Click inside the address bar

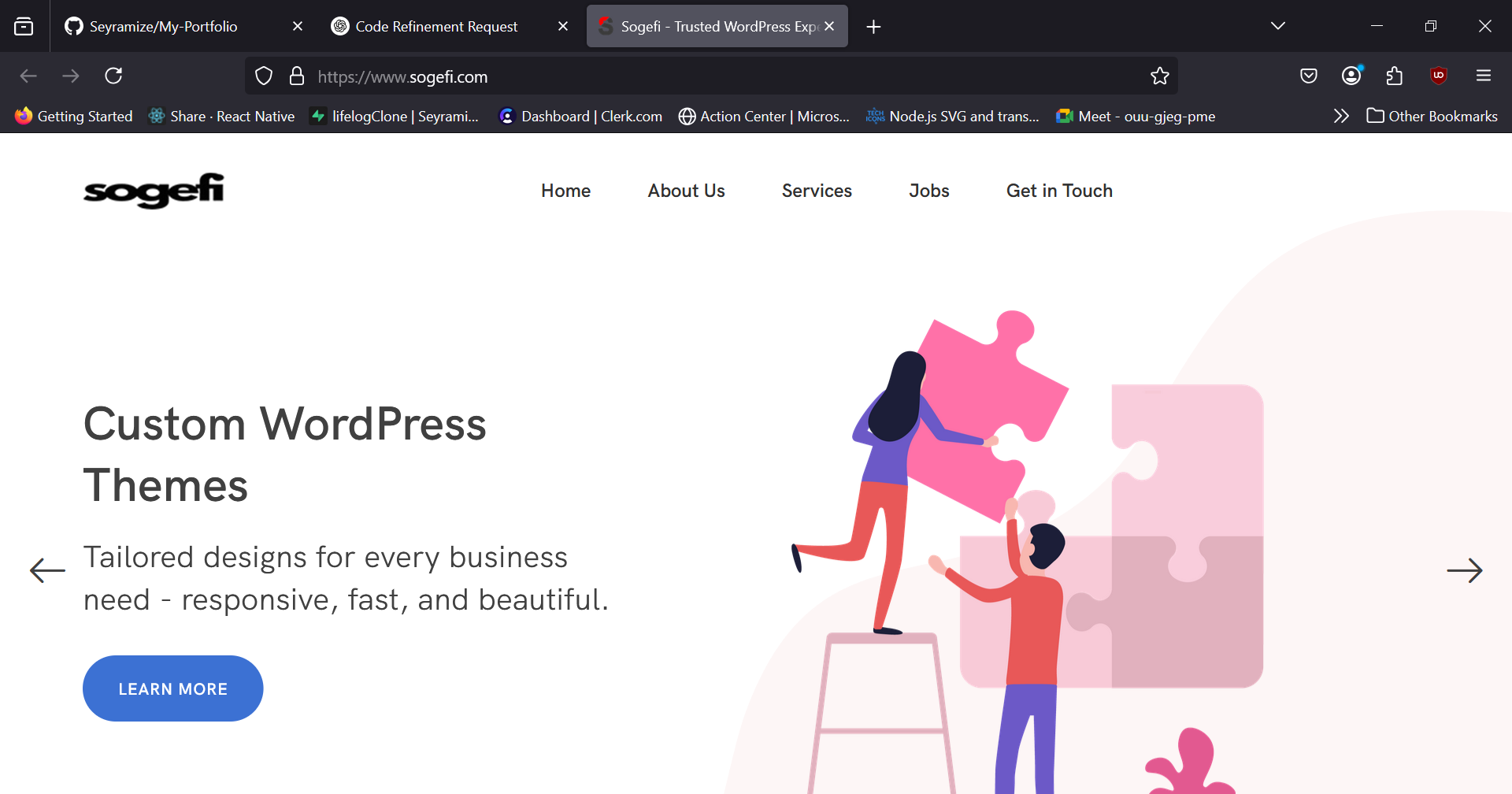point(709,76)
